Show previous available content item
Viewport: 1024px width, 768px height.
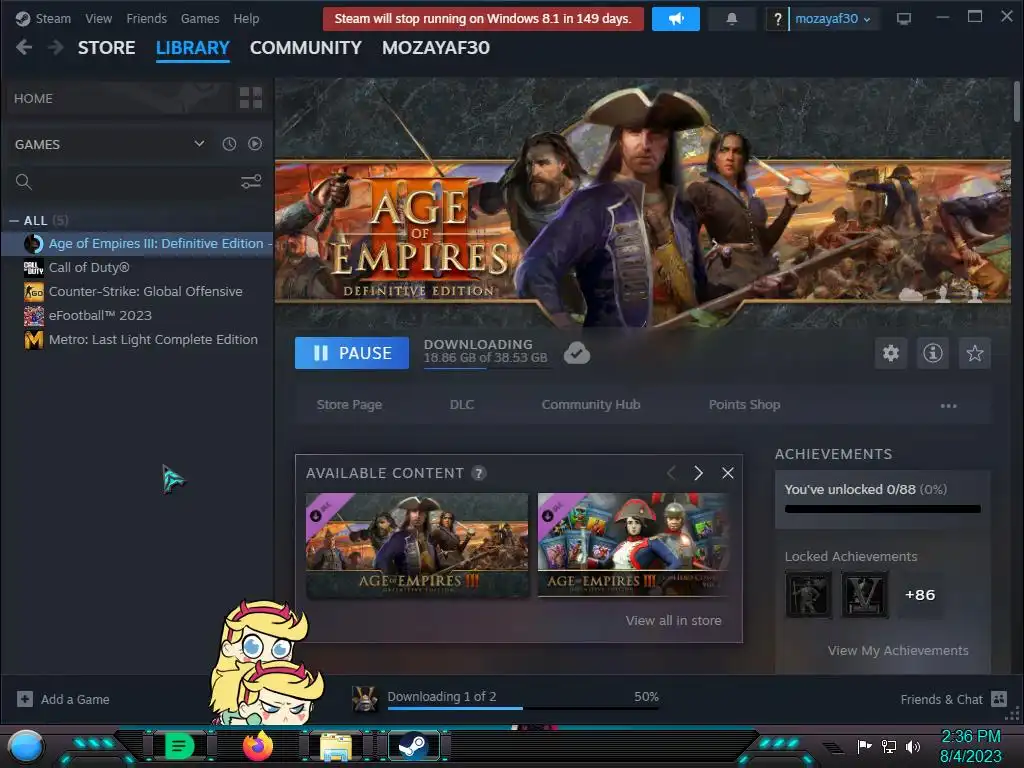(x=671, y=473)
